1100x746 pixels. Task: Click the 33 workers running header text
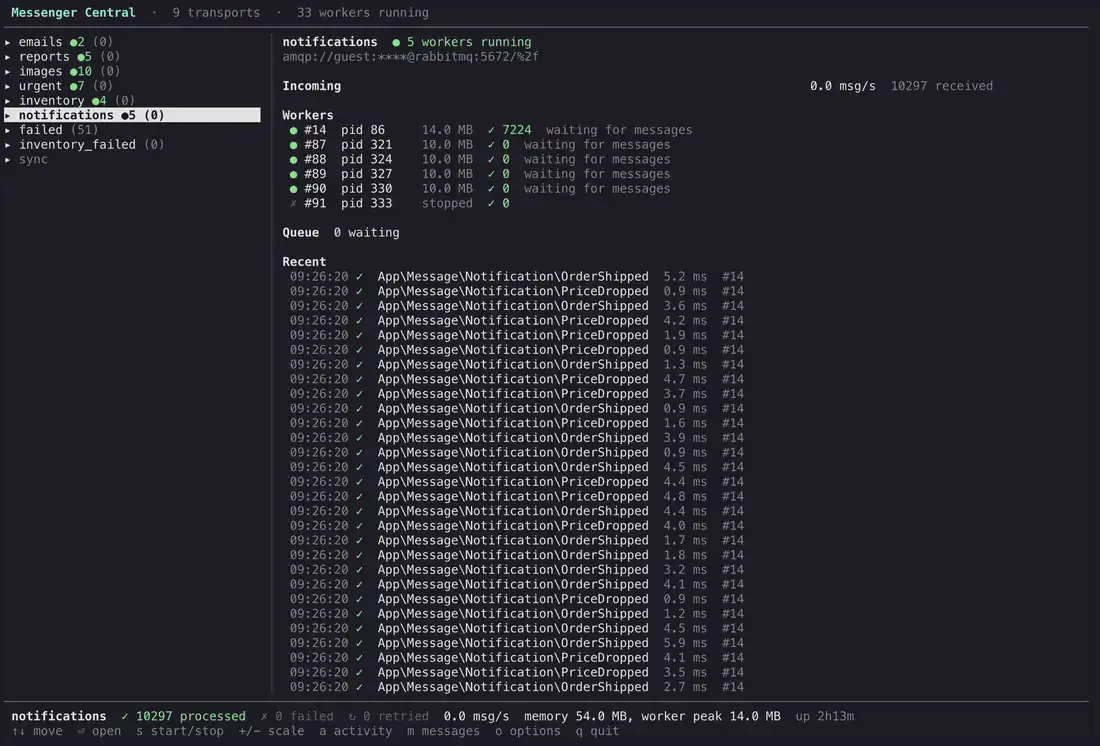363,13
